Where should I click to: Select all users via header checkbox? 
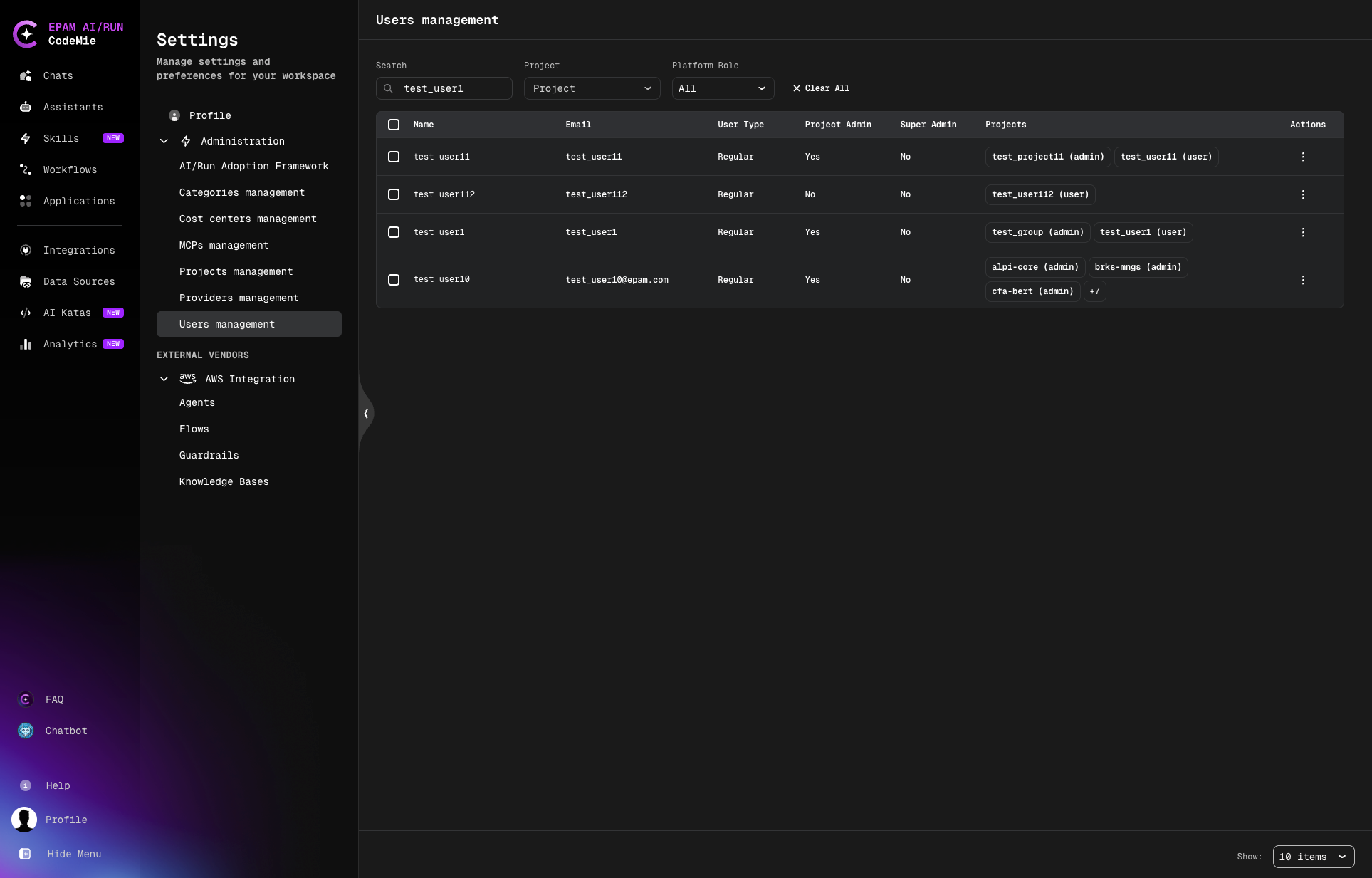click(394, 125)
